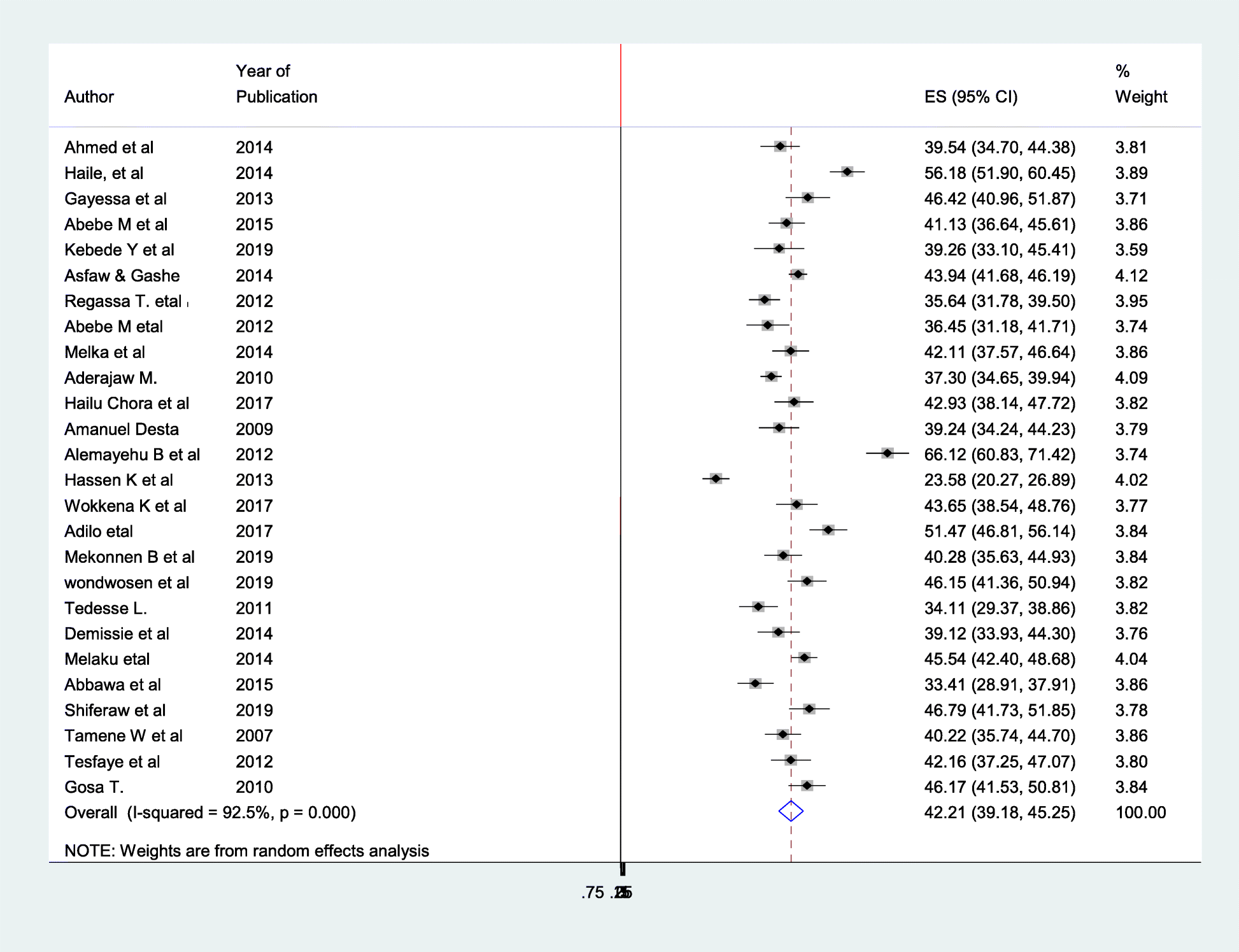Select 'Abbawa et al' author entry
This screenshot has width=1239, height=952.
tap(113, 685)
